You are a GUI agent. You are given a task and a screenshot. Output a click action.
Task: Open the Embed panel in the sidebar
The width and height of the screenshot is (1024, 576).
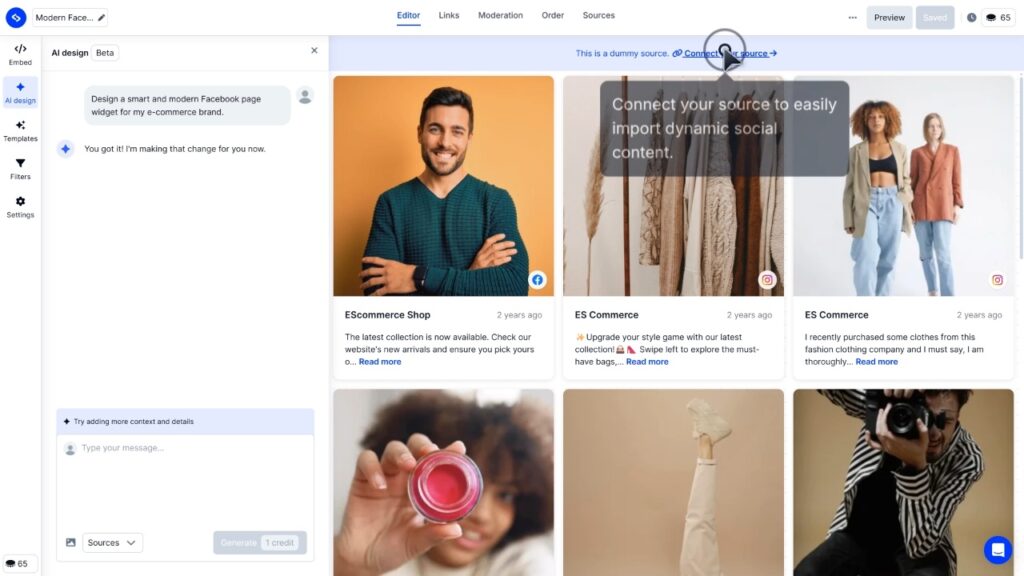pyautogui.click(x=20, y=52)
